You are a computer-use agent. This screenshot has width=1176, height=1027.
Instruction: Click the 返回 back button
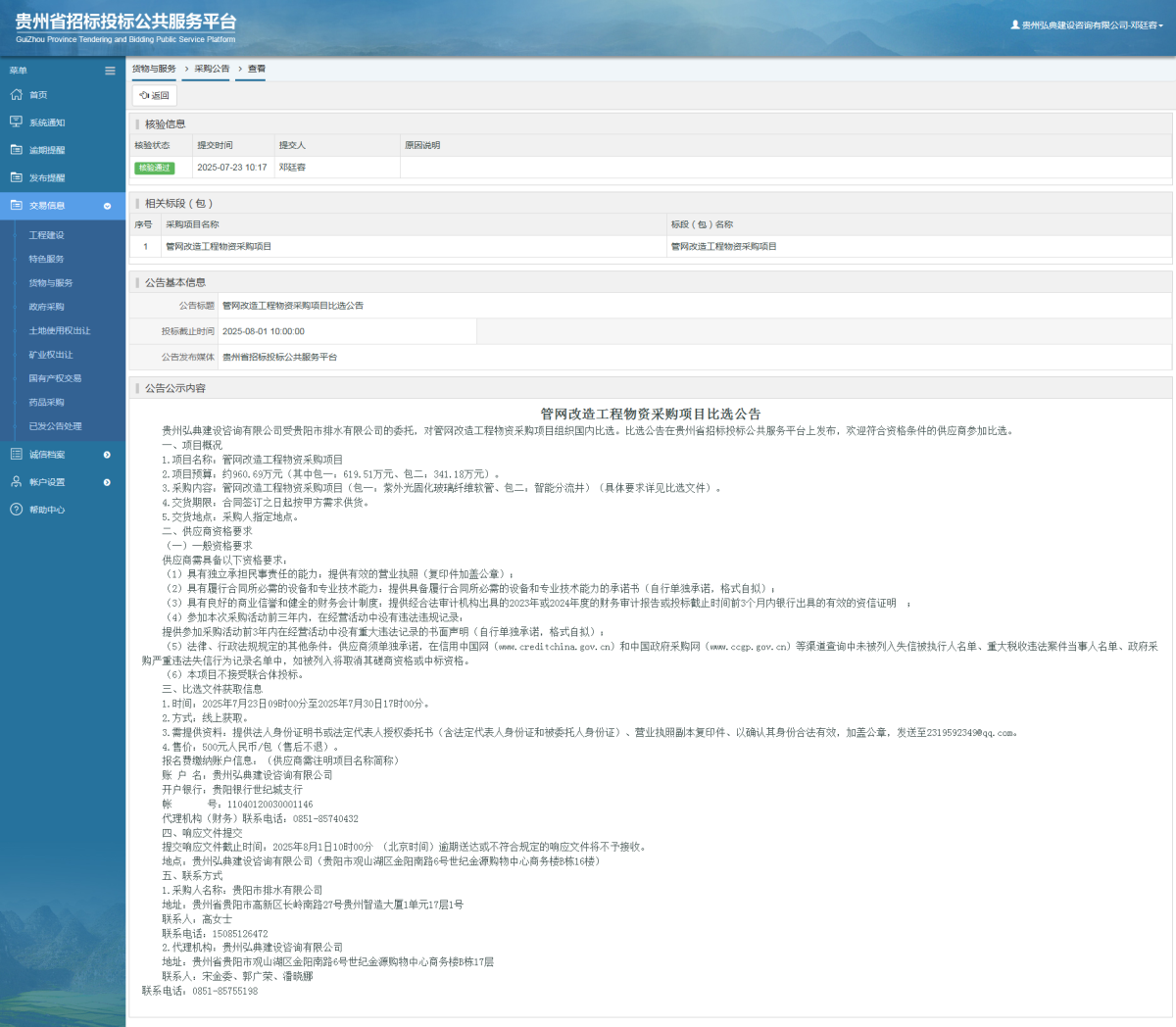point(155,95)
